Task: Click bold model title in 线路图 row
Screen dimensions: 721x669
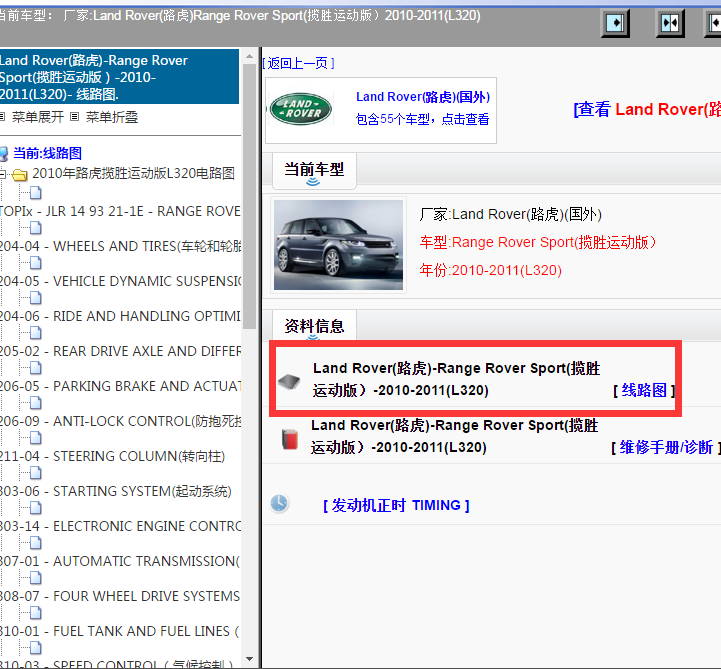Action: [456, 379]
